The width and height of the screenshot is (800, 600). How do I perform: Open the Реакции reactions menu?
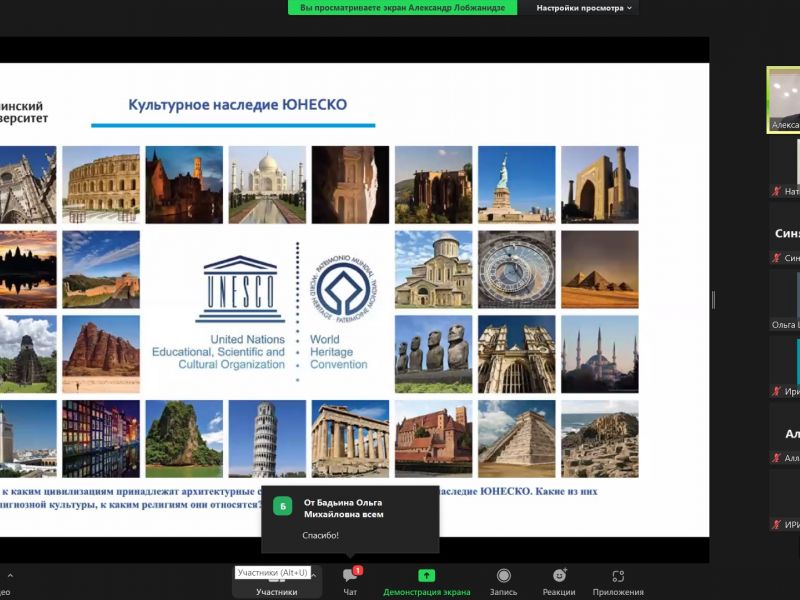(559, 581)
